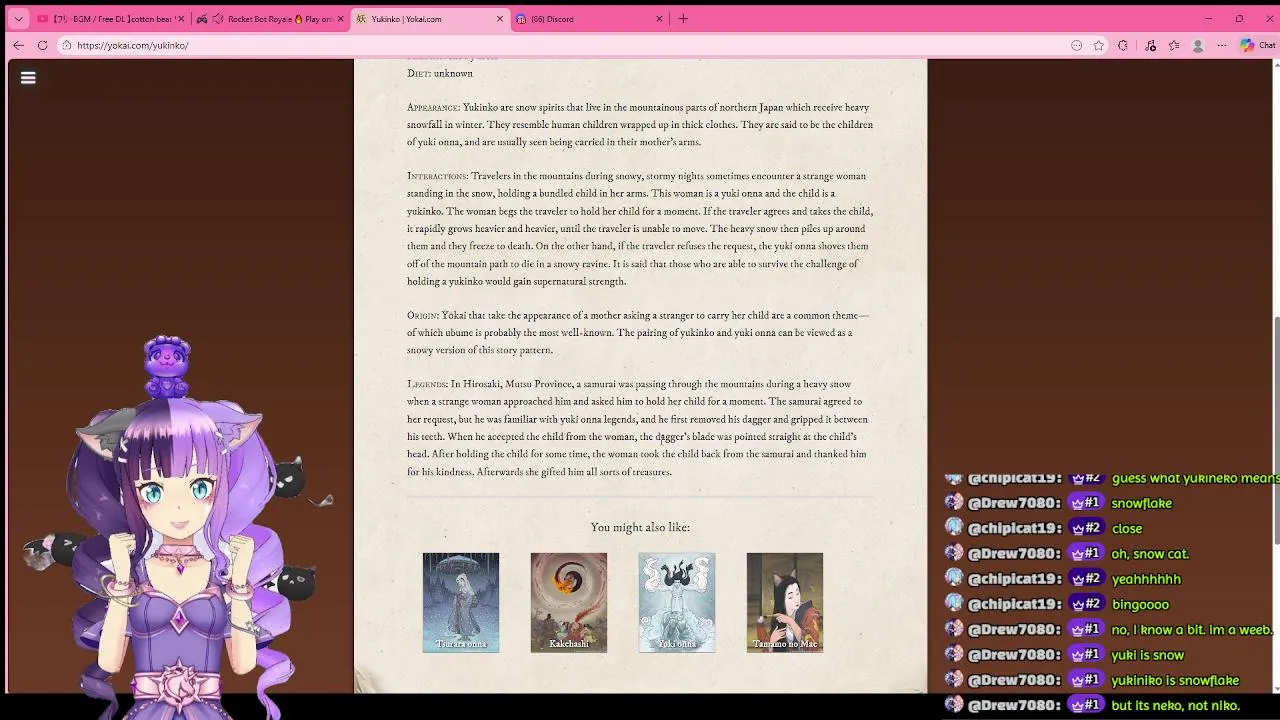1280x720 pixels.
Task: Close the Yukinko Yokai.com tab
Action: [x=500, y=19]
